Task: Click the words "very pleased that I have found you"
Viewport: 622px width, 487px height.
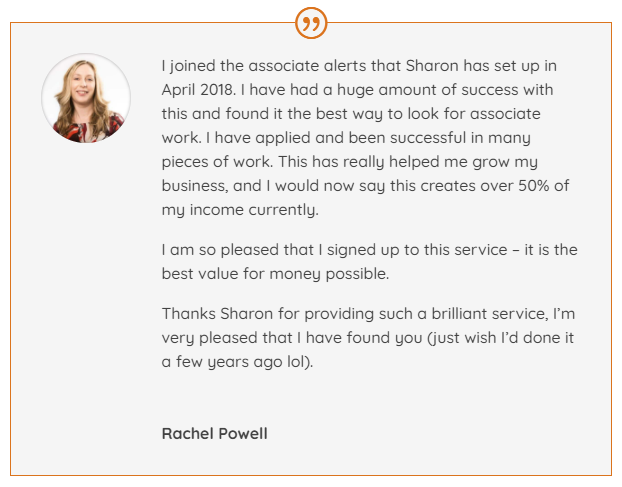Action: [x=292, y=338]
